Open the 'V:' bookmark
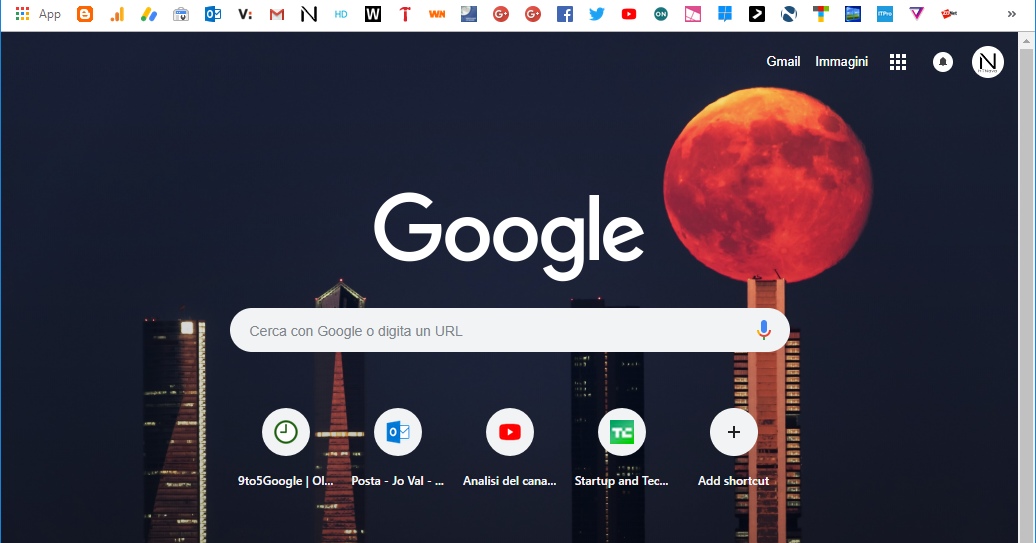 point(245,14)
